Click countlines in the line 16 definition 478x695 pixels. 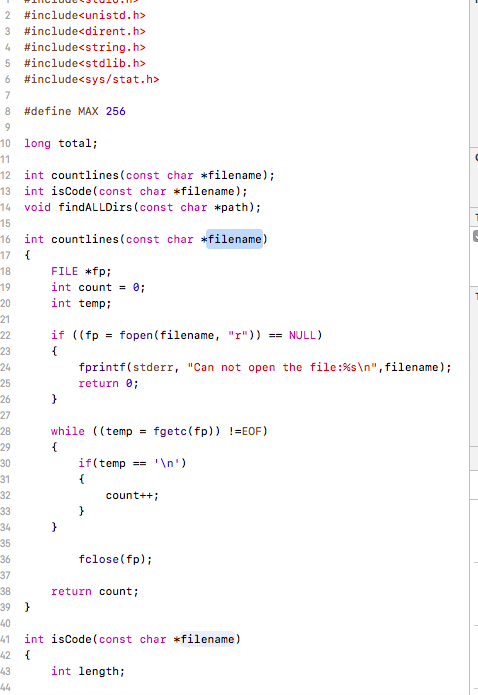pos(85,239)
